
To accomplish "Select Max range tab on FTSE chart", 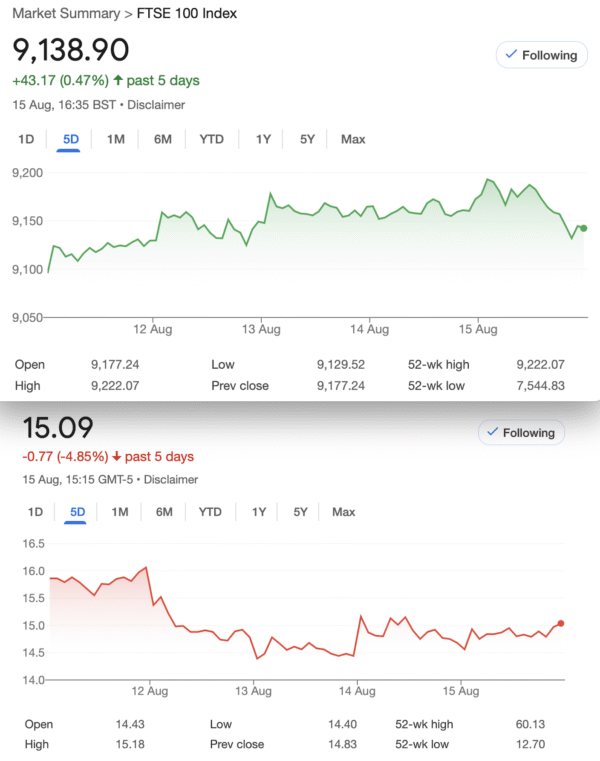I will coord(353,139).
